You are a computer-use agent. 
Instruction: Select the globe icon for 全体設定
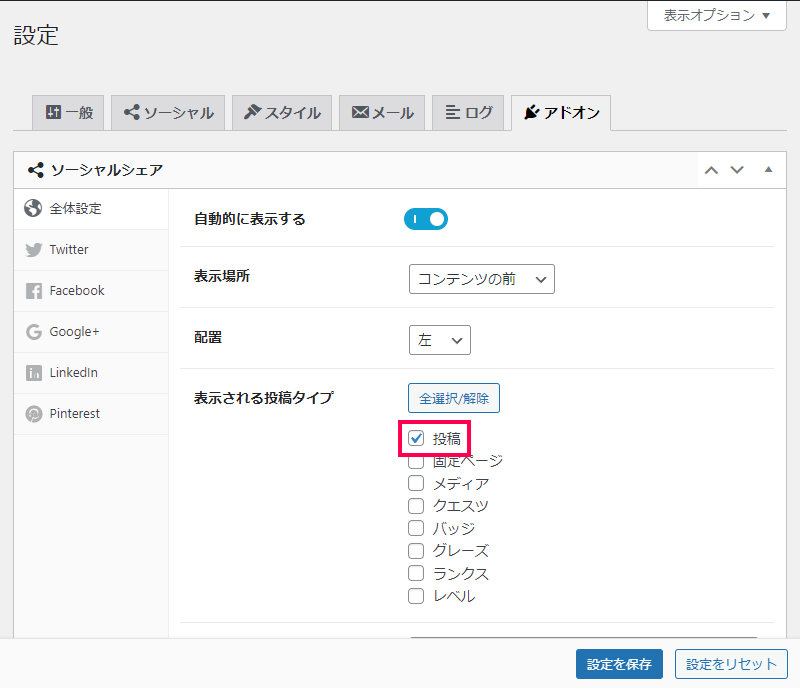coord(33,208)
